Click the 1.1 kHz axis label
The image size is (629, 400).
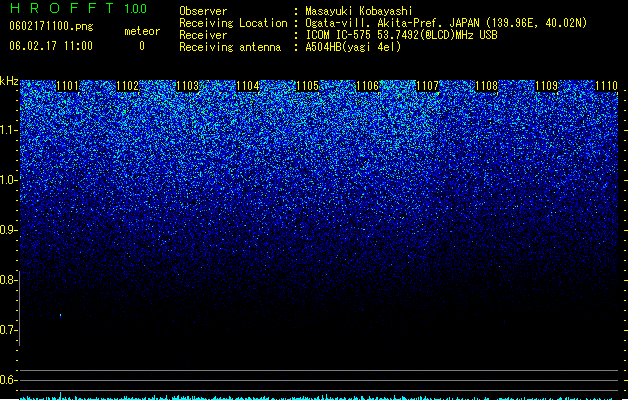[x=8, y=130]
